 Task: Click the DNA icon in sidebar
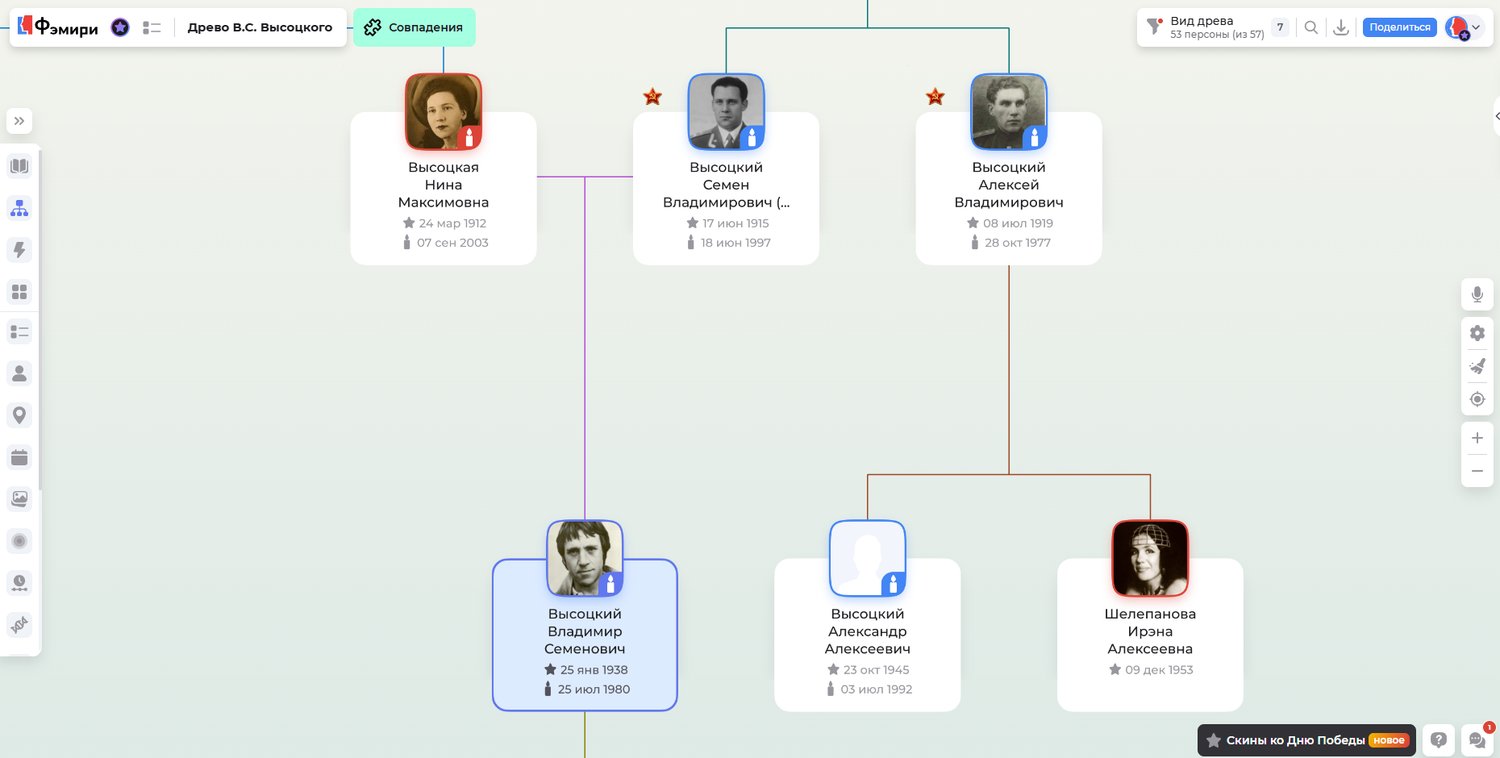pos(19,625)
